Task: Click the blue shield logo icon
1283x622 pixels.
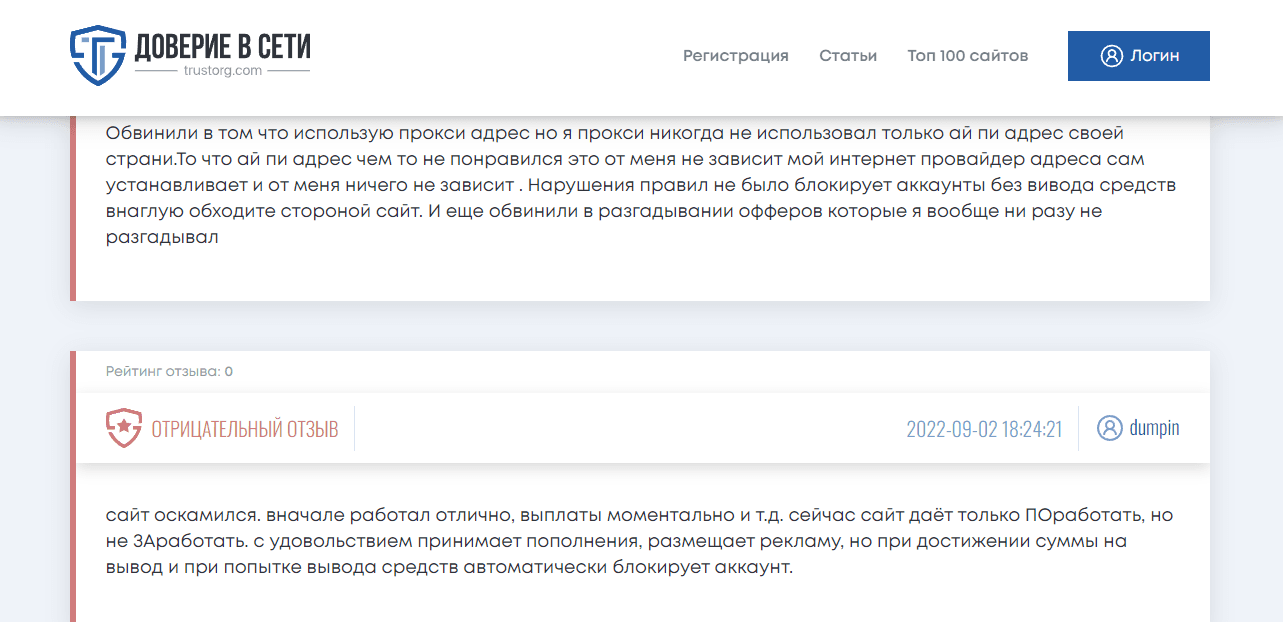Action: click(x=97, y=55)
